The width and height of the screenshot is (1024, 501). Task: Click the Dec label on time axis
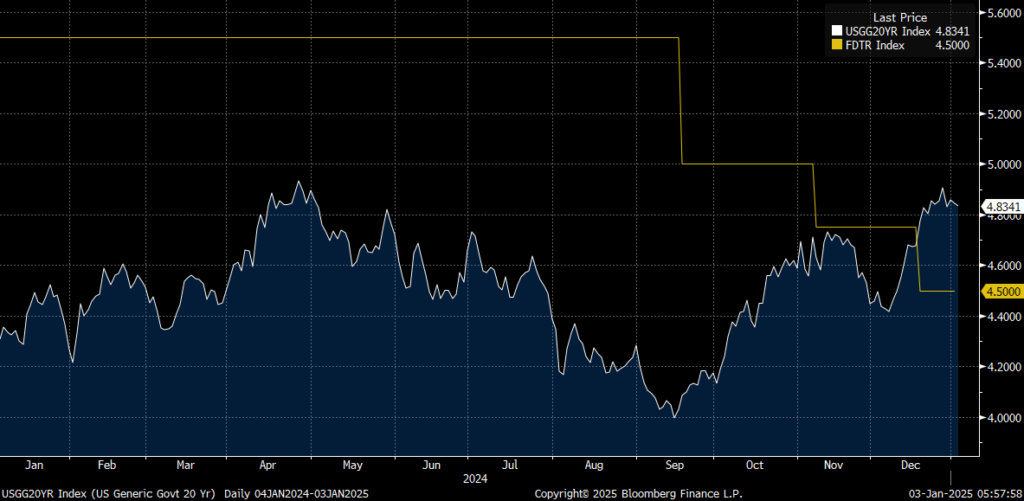912,465
